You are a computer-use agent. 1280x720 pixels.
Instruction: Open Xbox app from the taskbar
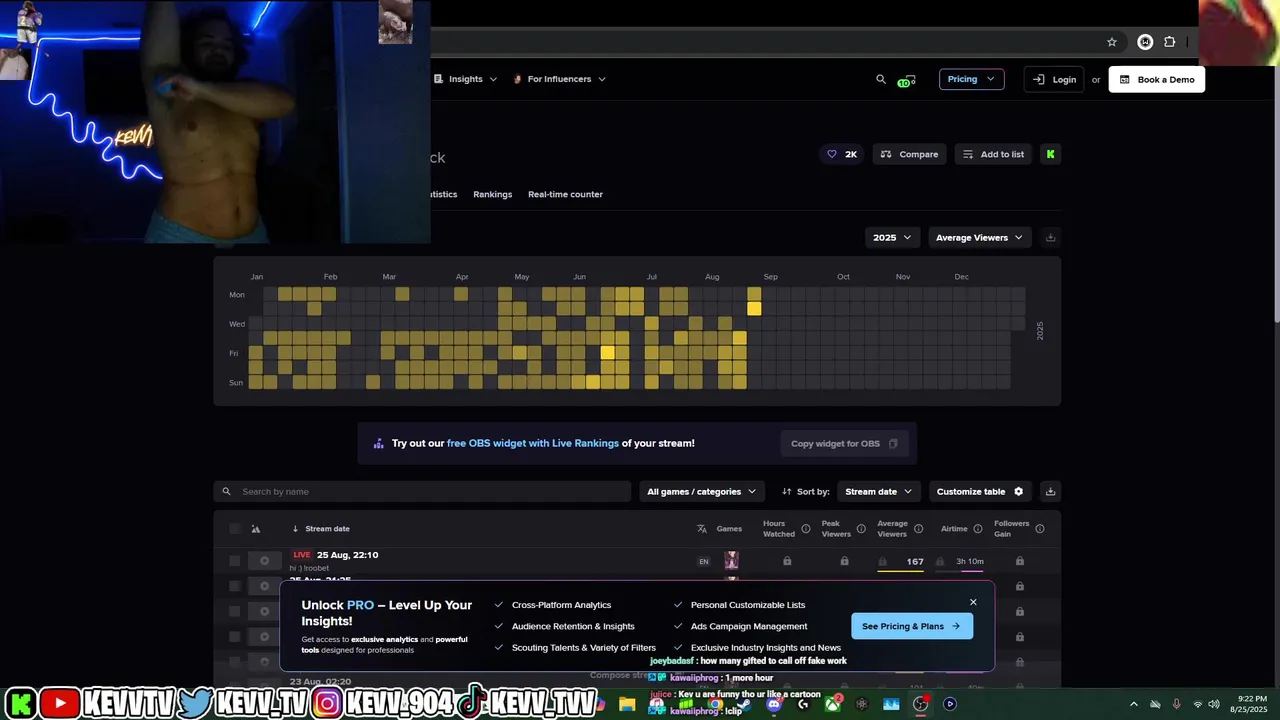click(x=832, y=704)
